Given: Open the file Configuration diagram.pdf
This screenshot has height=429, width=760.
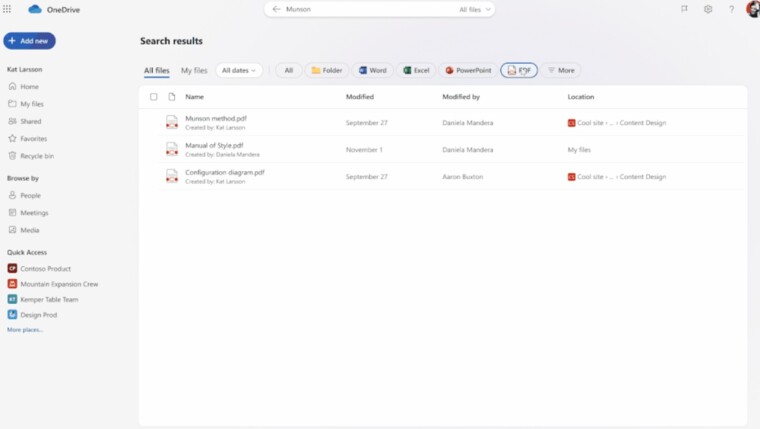Looking at the screenshot, I should (x=225, y=173).
